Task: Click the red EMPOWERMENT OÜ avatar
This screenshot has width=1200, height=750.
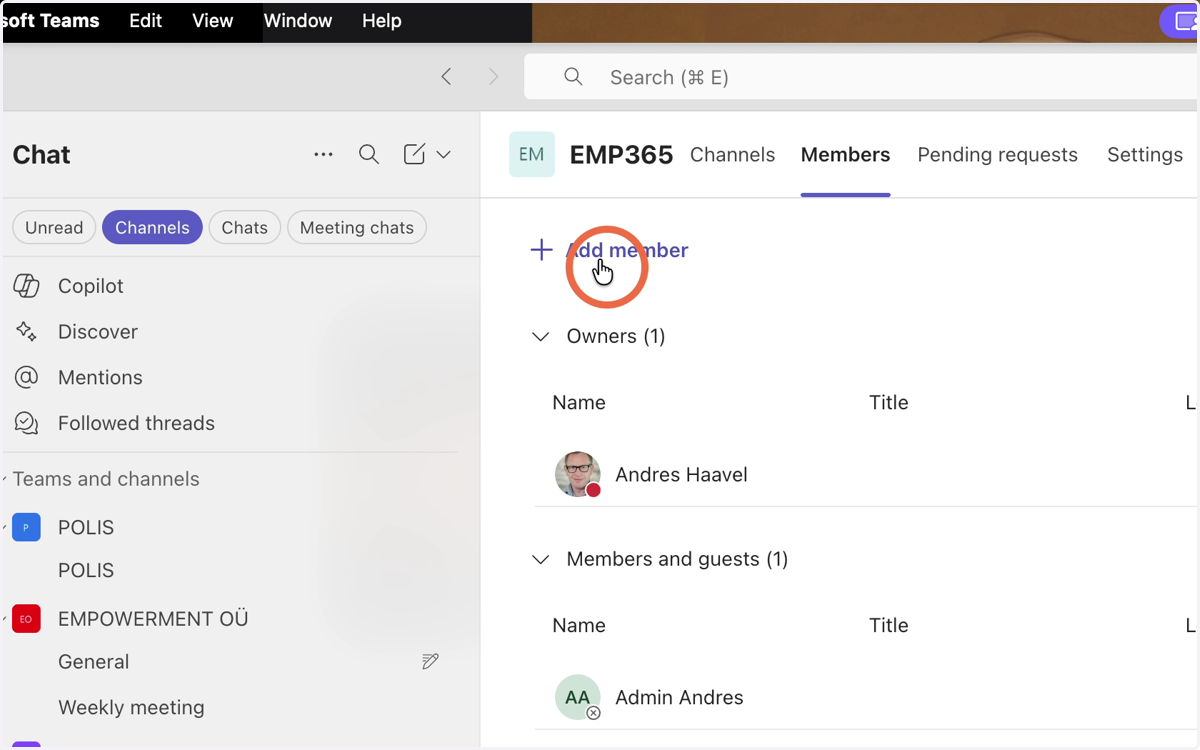Action: 26,619
